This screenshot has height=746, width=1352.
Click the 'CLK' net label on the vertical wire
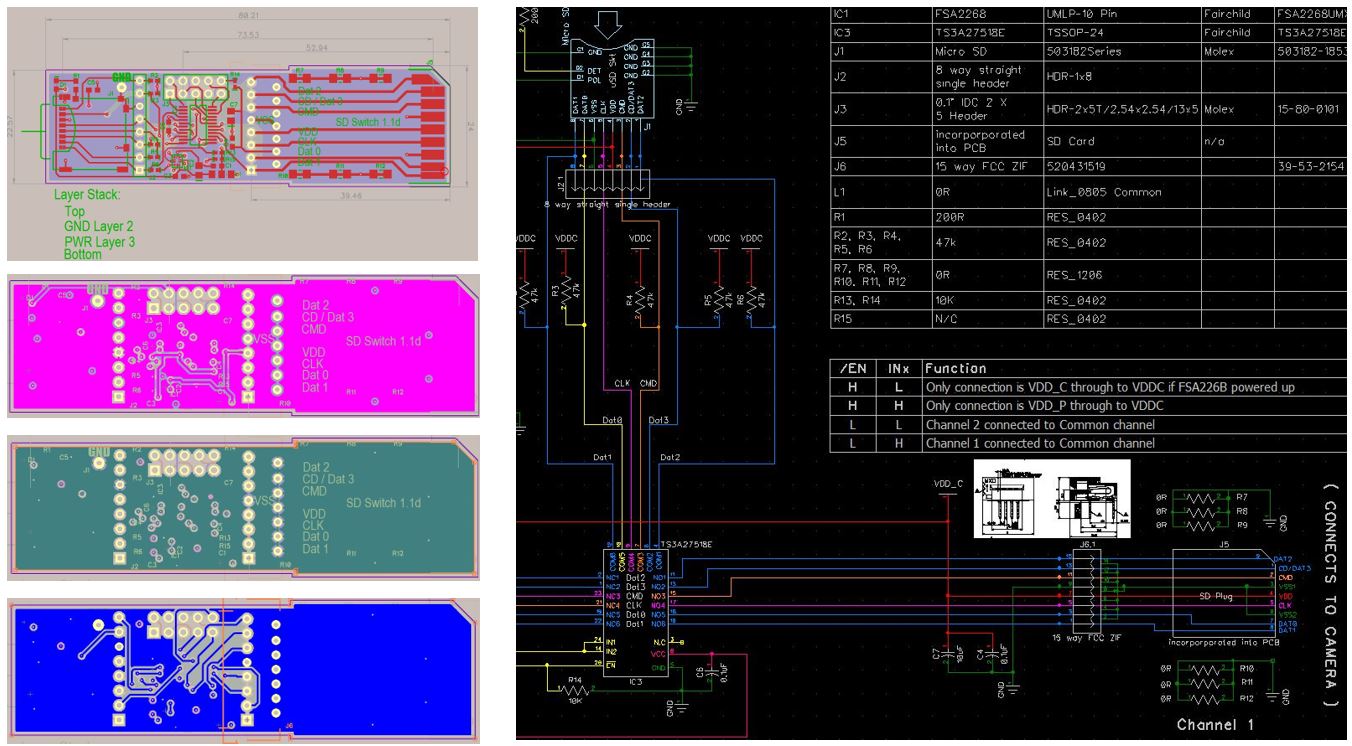pyautogui.click(x=620, y=382)
